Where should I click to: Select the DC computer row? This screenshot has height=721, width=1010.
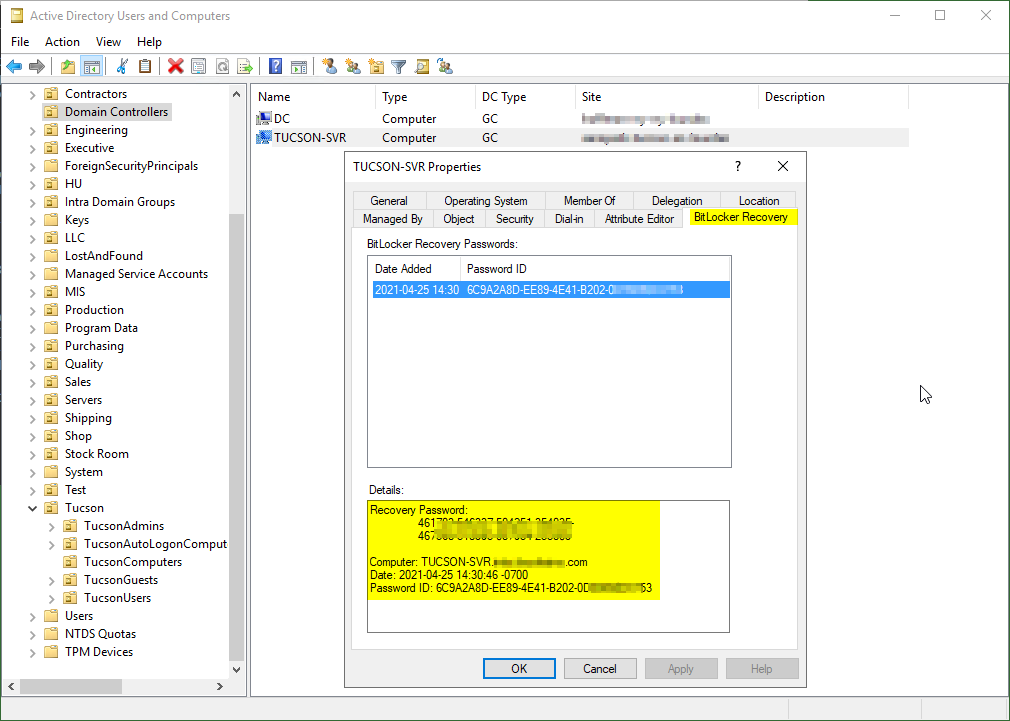point(580,119)
